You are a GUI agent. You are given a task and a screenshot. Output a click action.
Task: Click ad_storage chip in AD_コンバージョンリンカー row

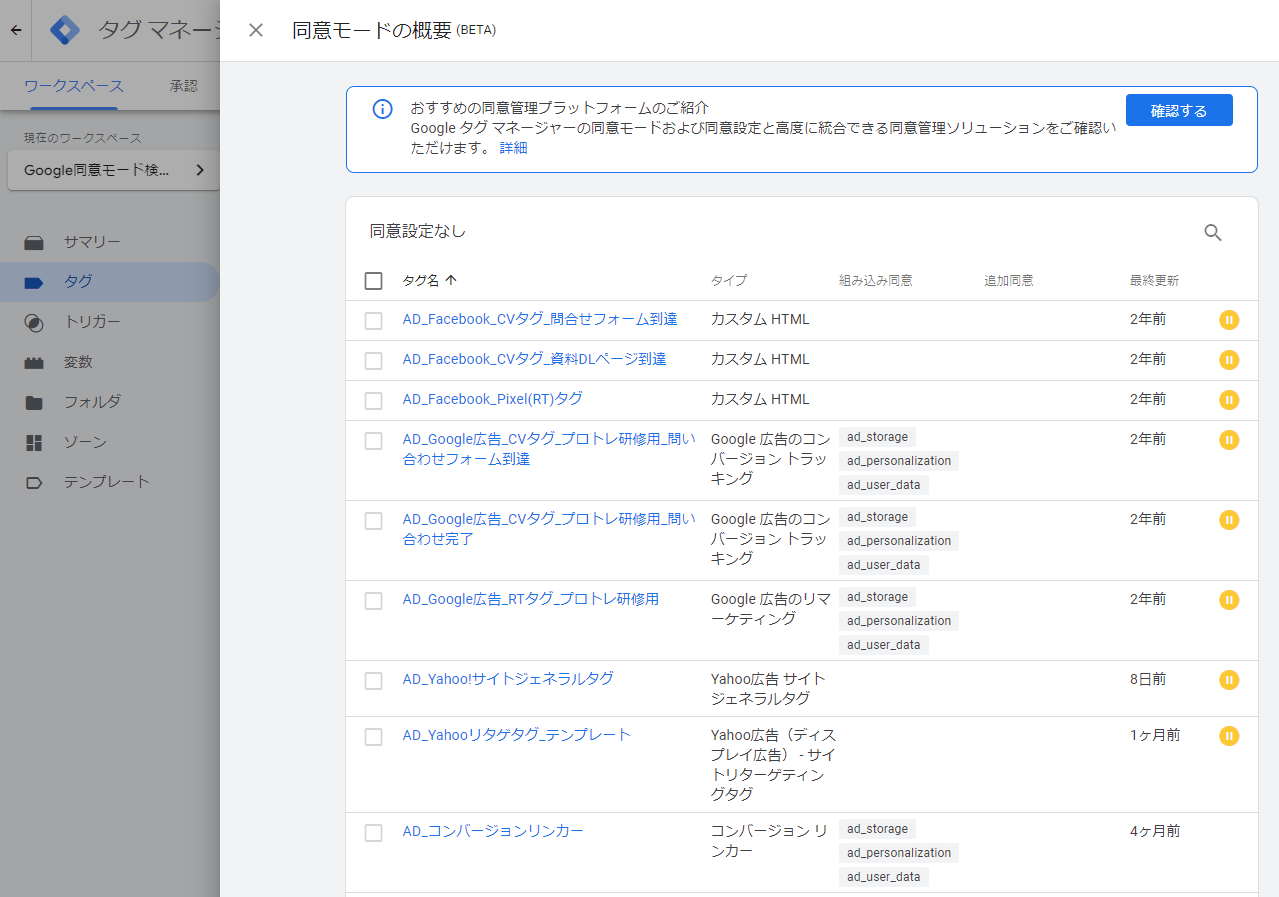[877, 829]
